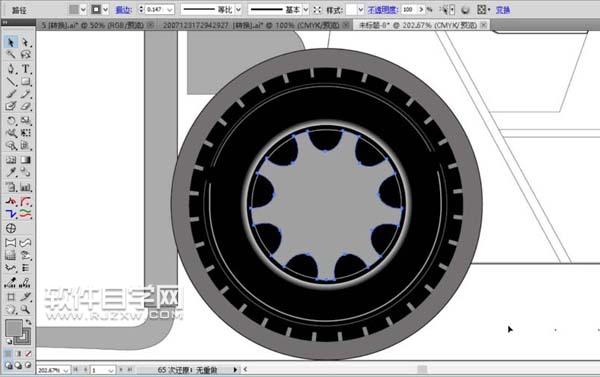Select the Pen tool
This screenshot has width=600, height=377.
11,69
